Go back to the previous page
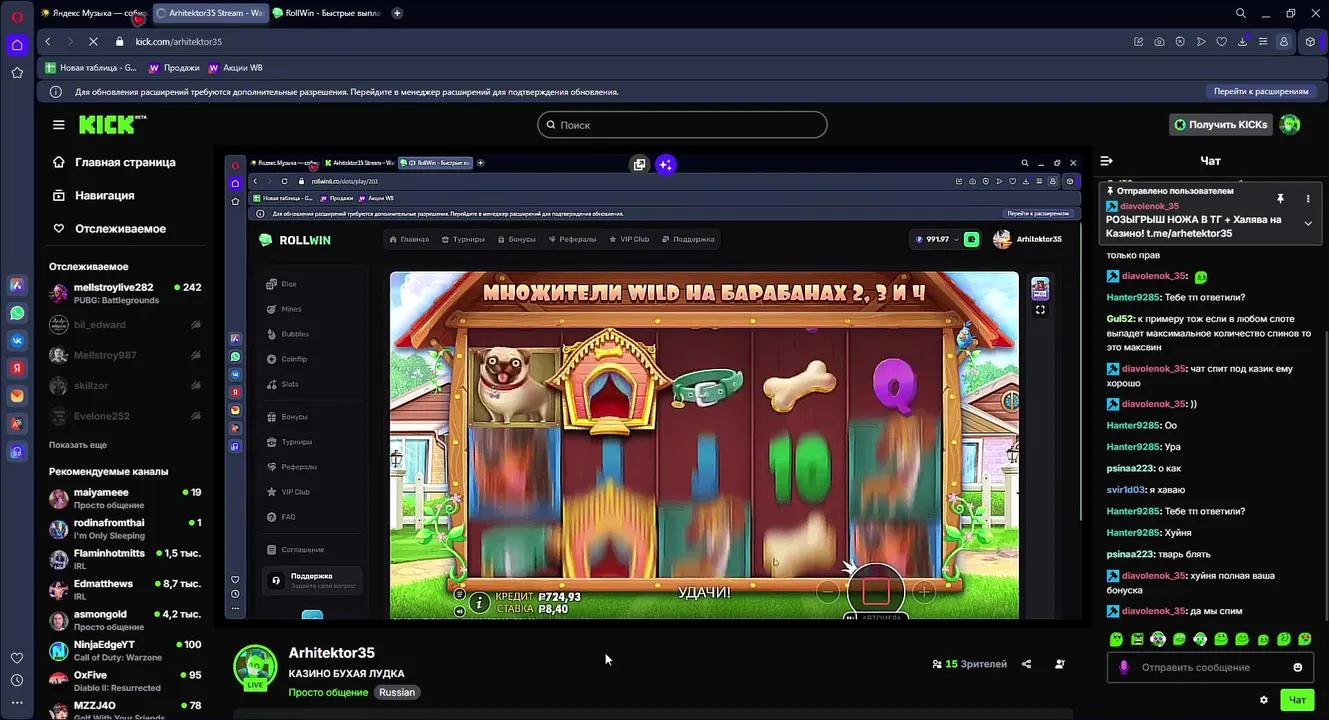Viewport: 1329px width, 720px height. click(48, 42)
